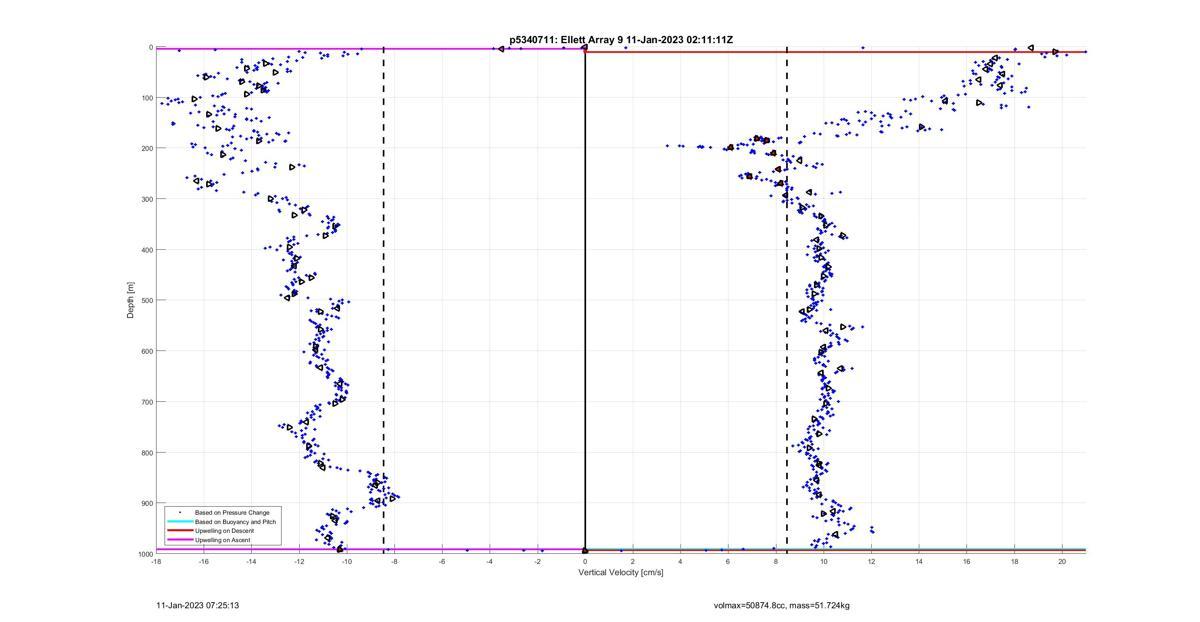Click the '-8' velocity axis tick label

[x=394, y=562]
